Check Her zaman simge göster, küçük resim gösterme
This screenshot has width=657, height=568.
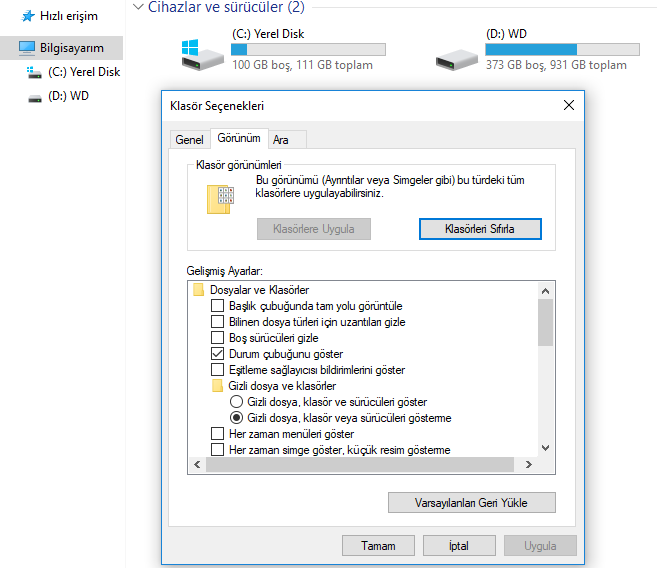coord(217,449)
